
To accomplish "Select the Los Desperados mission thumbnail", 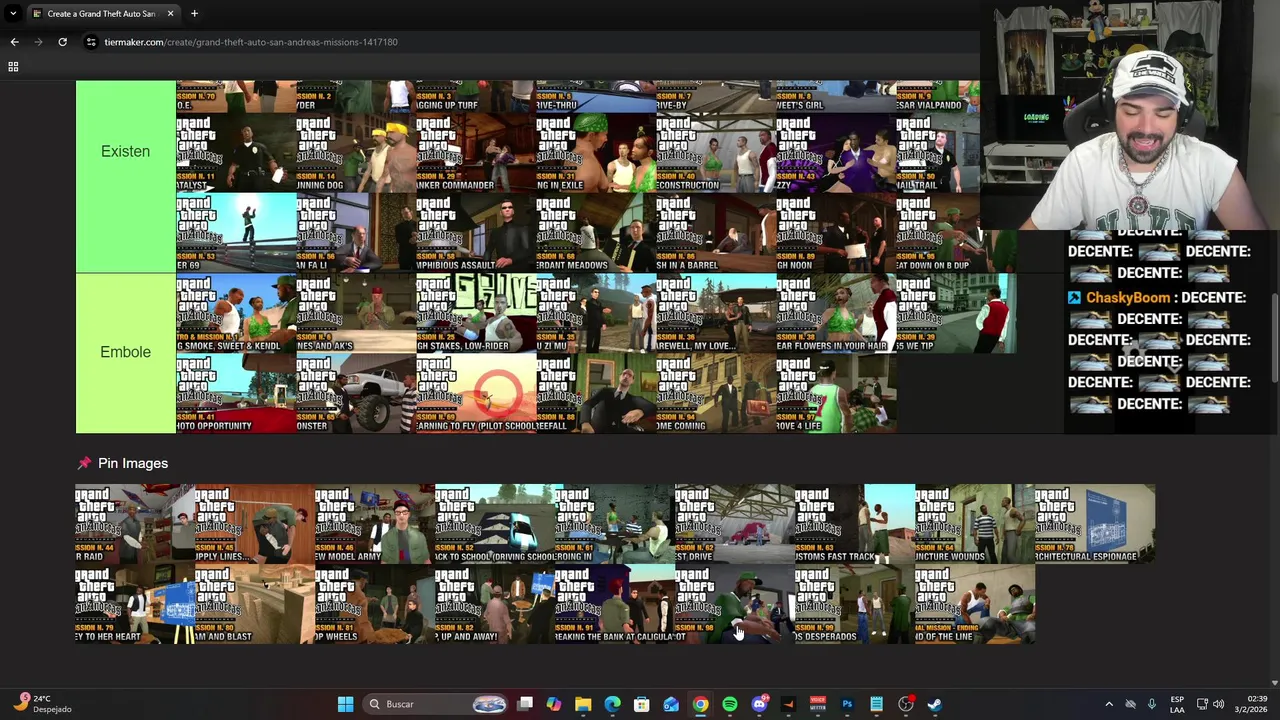I will 855,604.
